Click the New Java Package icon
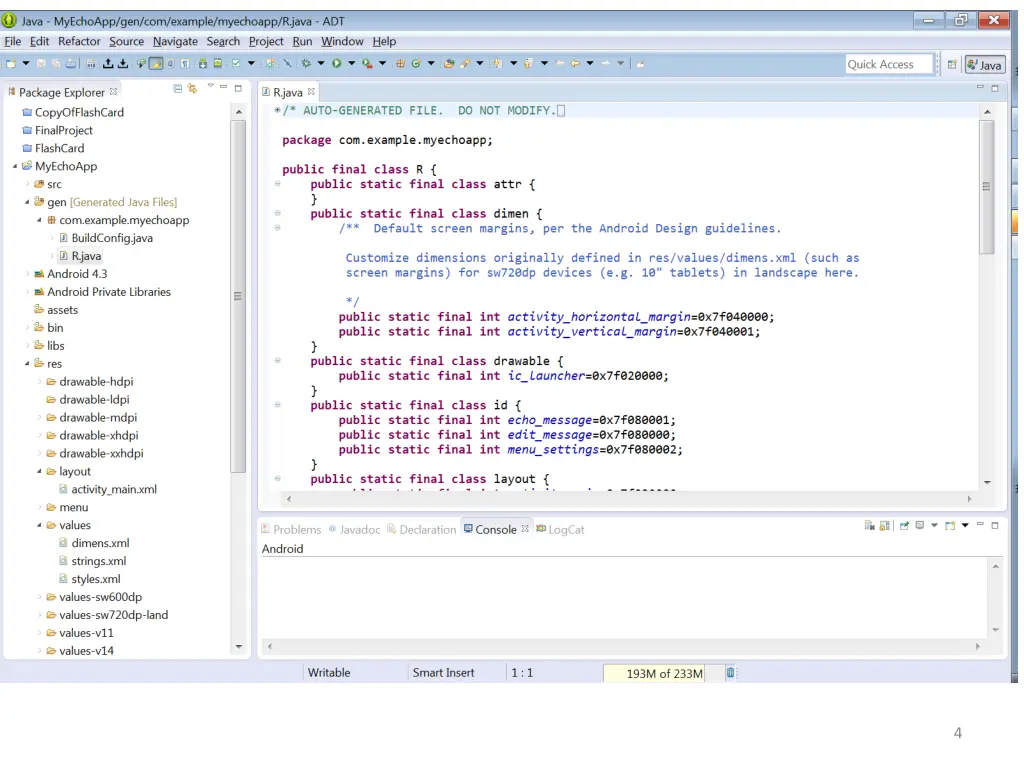 click(400, 63)
